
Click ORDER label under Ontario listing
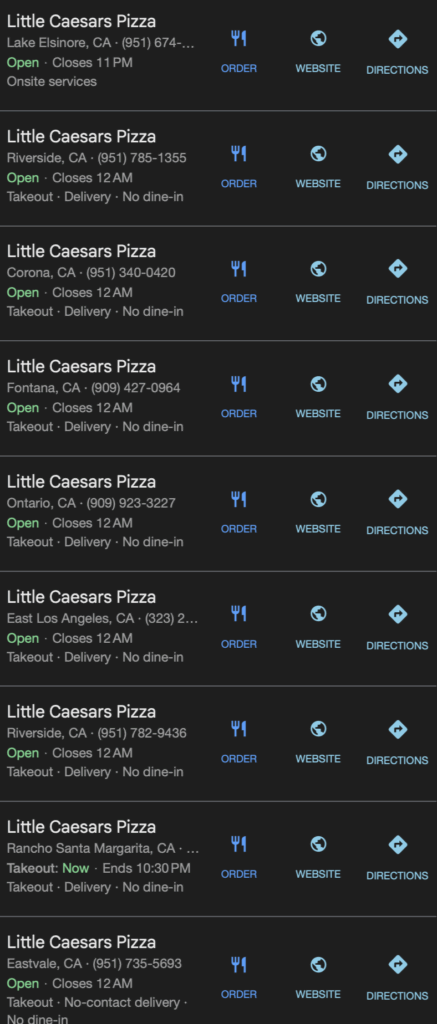(238, 529)
